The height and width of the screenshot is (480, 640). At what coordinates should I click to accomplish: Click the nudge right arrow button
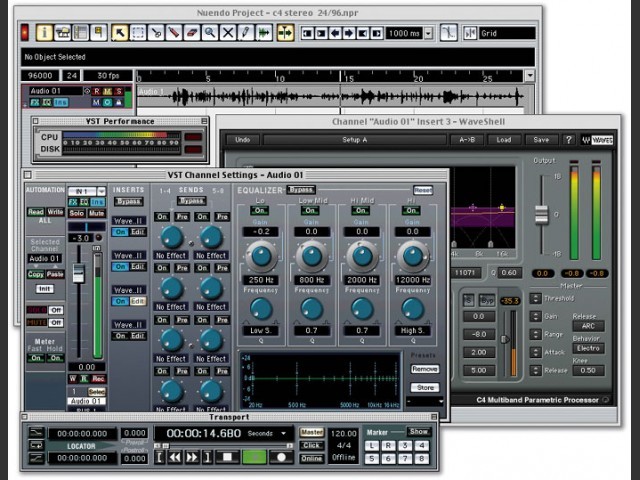click(349, 33)
